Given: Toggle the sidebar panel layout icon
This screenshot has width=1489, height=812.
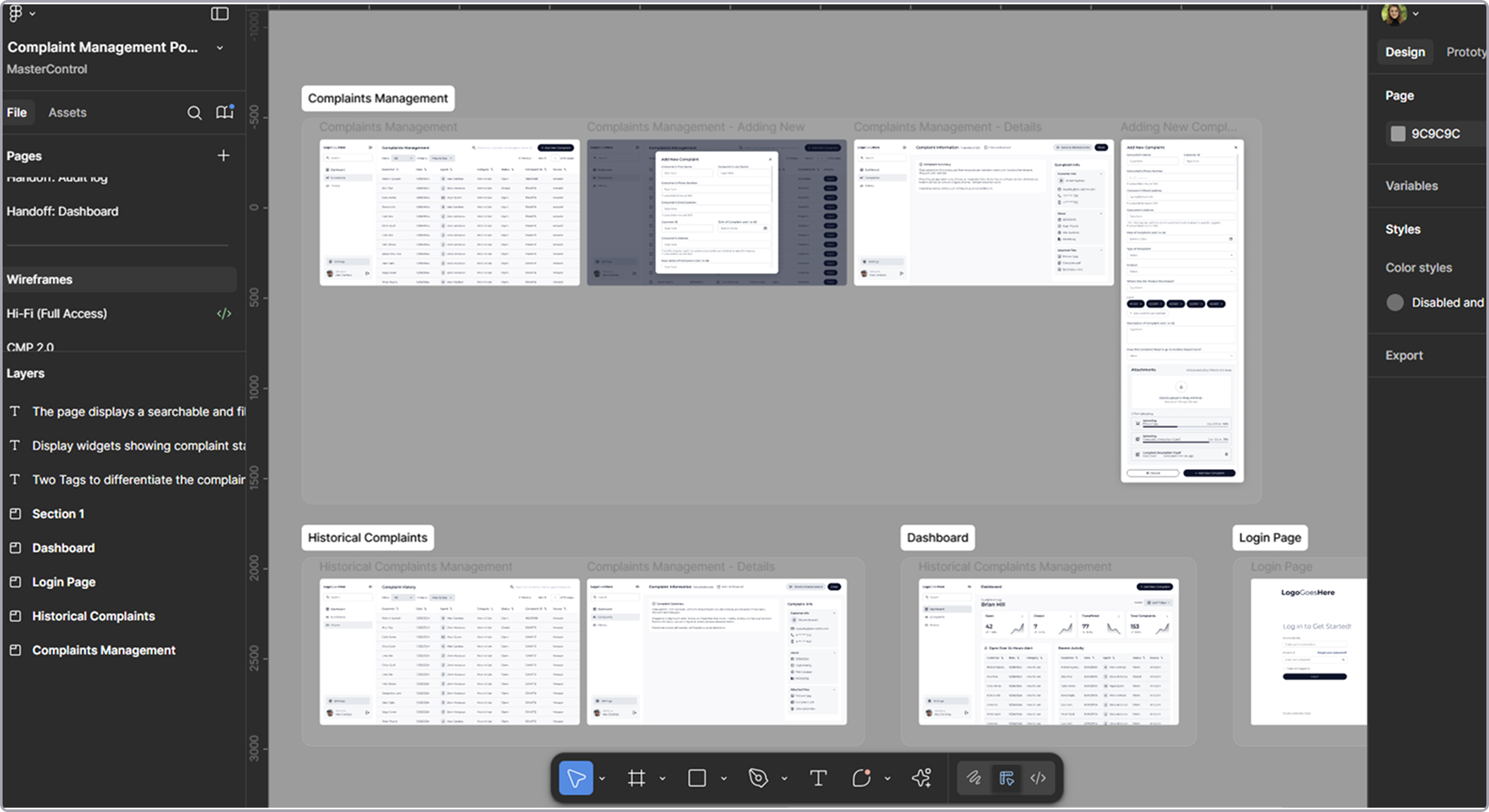Looking at the screenshot, I should [x=220, y=14].
